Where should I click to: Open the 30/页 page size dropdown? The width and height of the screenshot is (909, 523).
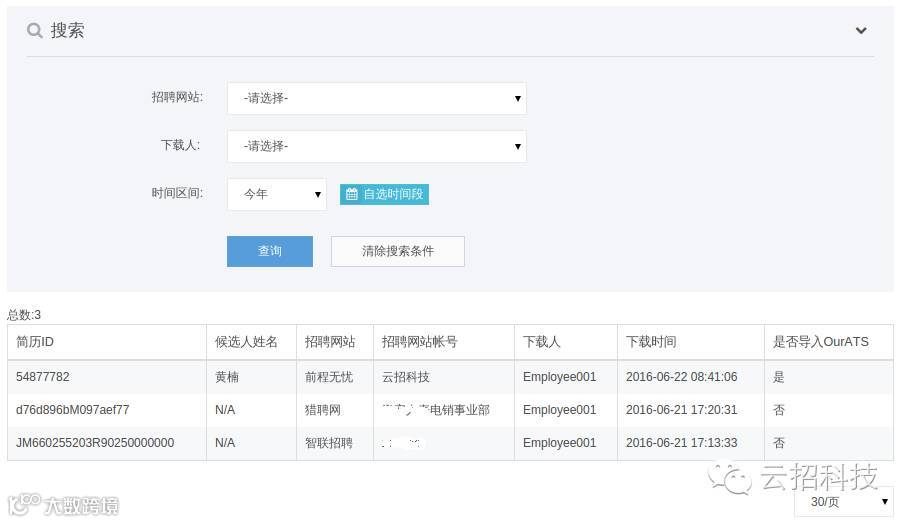click(843, 502)
